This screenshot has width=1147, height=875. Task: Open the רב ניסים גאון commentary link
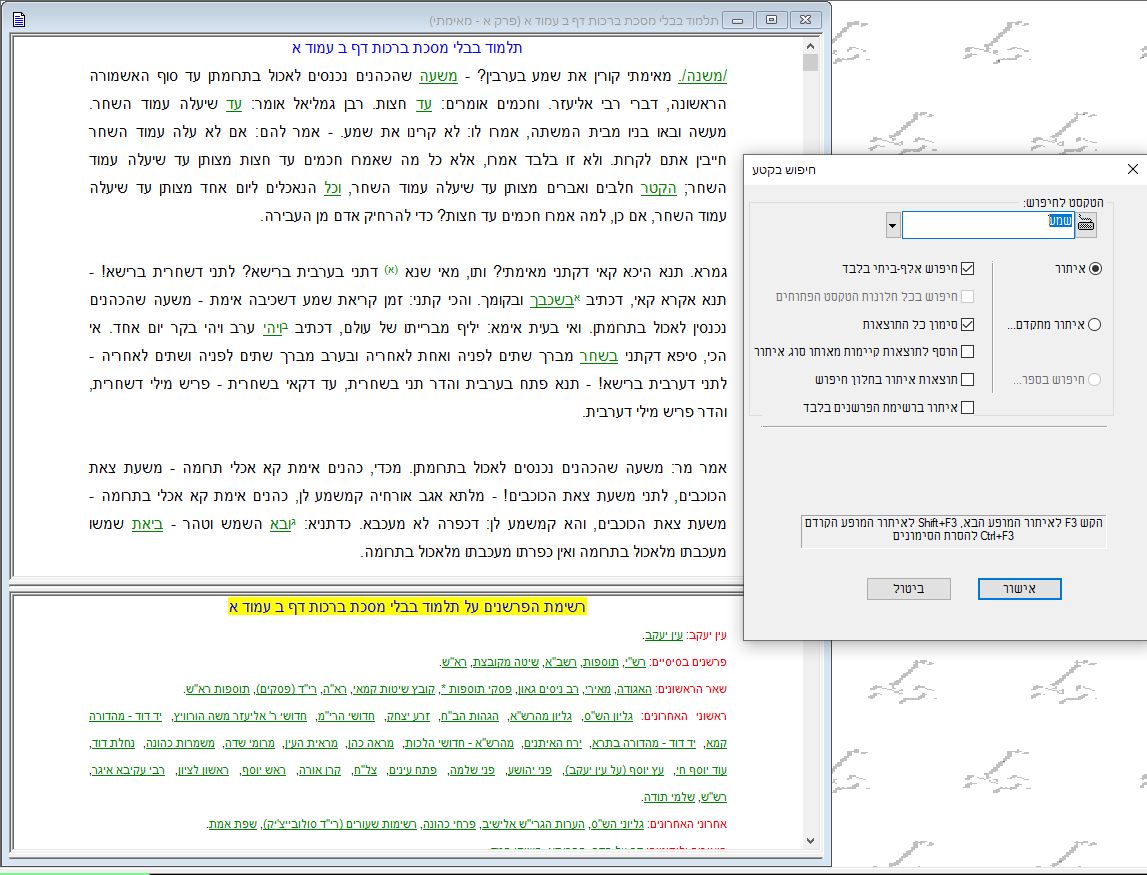(547, 689)
